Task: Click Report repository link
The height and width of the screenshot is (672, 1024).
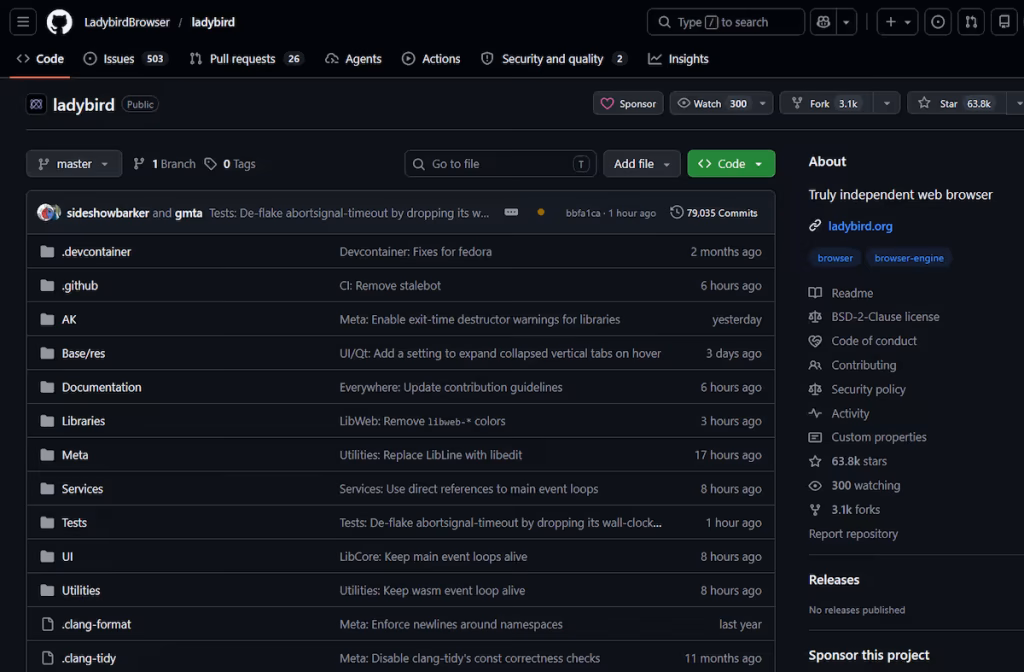Action: point(853,534)
